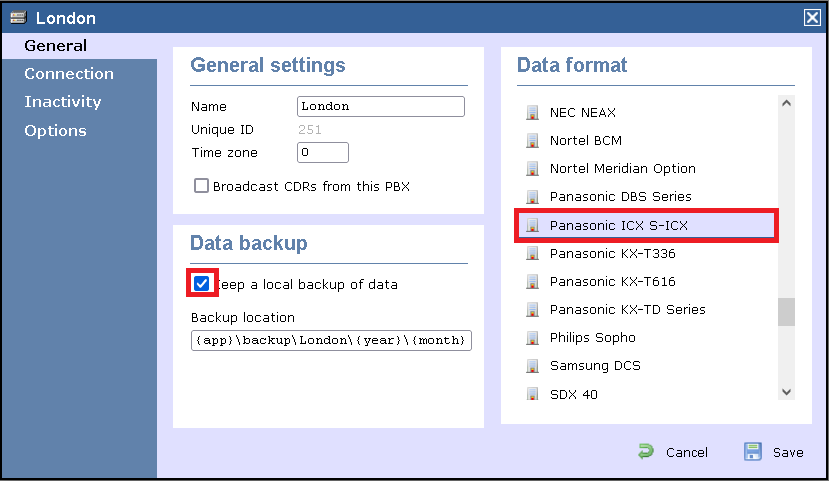
Task: Go to the Options tab
Action: [x=55, y=131]
